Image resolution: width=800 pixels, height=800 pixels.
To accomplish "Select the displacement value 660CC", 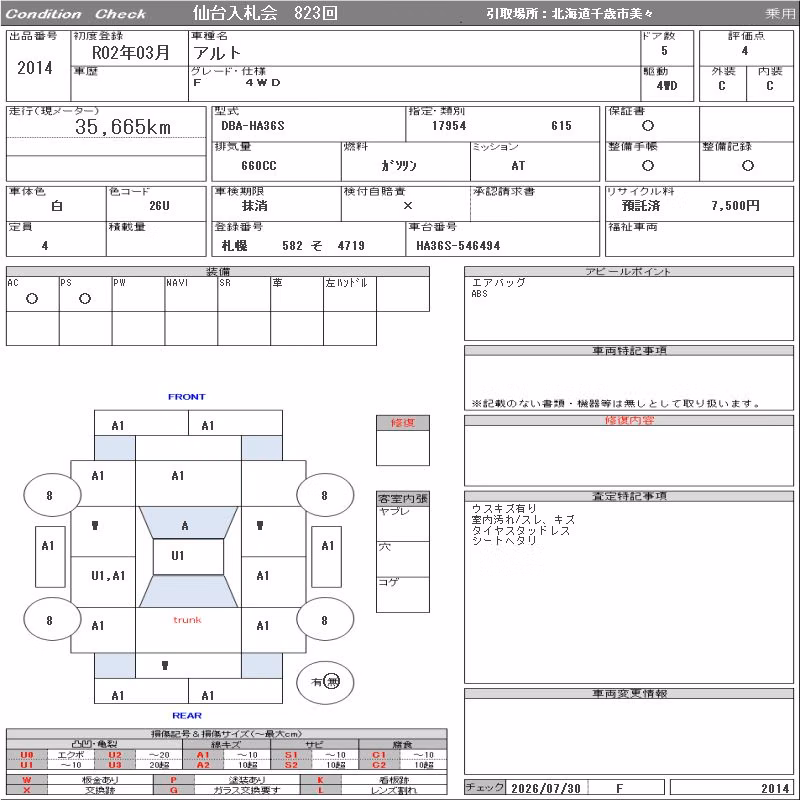I will click(x=259, y=166).
